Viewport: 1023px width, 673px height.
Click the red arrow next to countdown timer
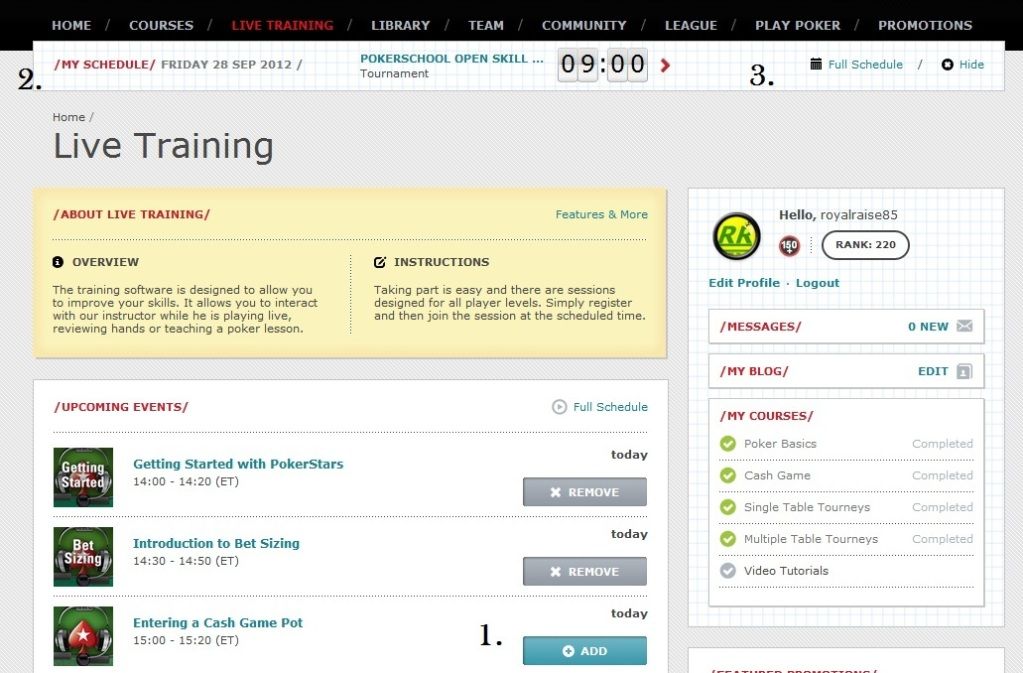665,65
